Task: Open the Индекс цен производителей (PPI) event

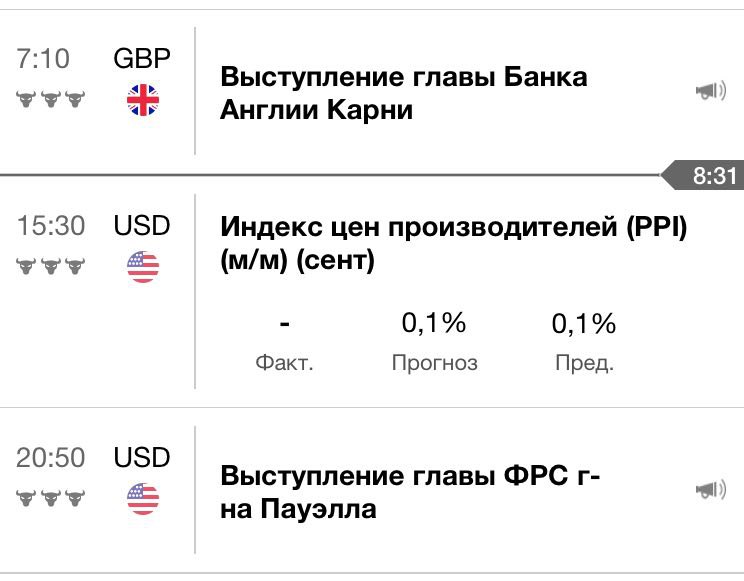Action: (454, 243)
